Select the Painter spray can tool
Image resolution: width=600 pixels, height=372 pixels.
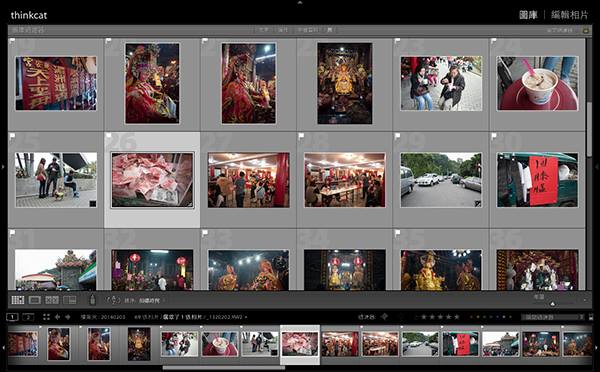tap(92, 300)
